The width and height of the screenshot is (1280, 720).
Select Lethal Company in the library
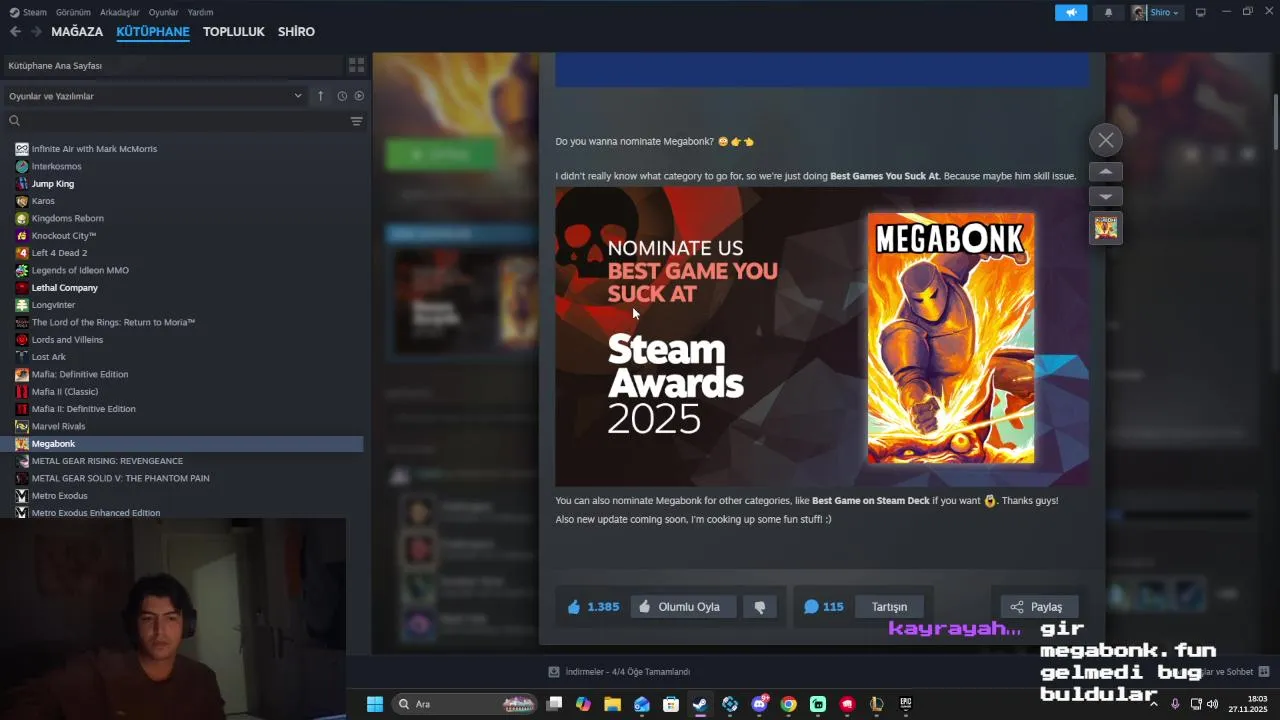click(x=64, y=288)
